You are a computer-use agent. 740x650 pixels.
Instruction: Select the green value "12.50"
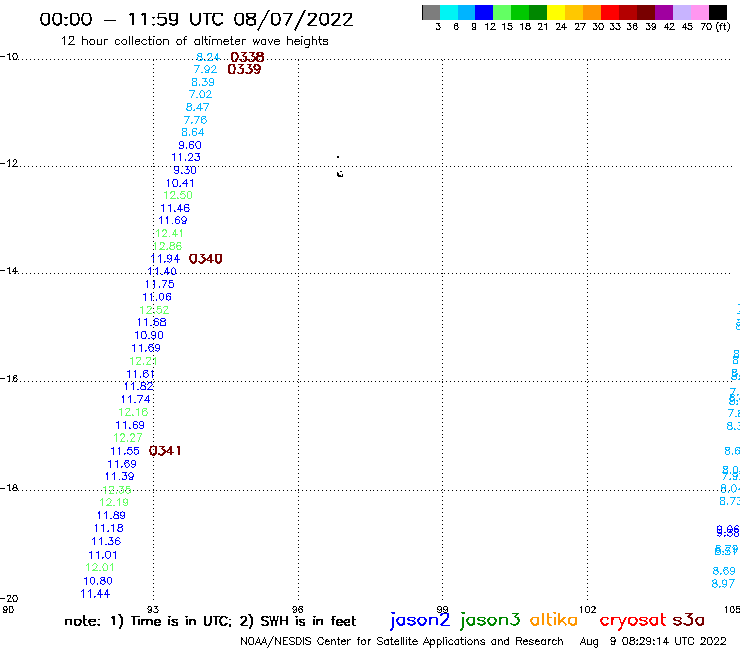tap(178, 195)
